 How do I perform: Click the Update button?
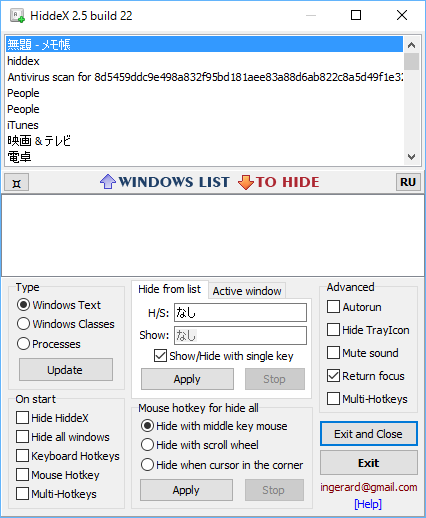click(x=66, y=370)
